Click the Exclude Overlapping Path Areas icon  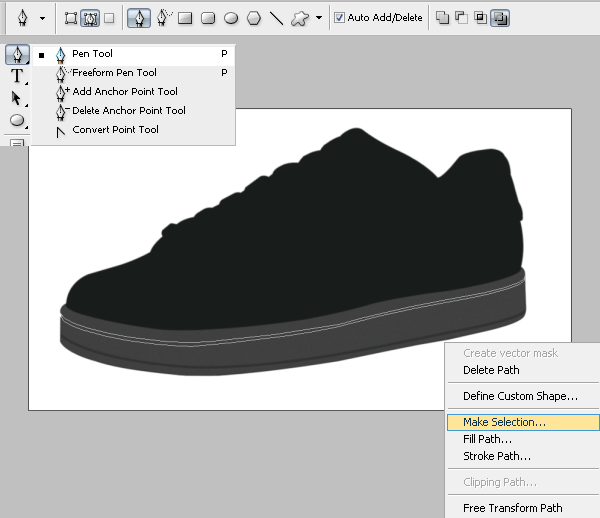[500, 18]
